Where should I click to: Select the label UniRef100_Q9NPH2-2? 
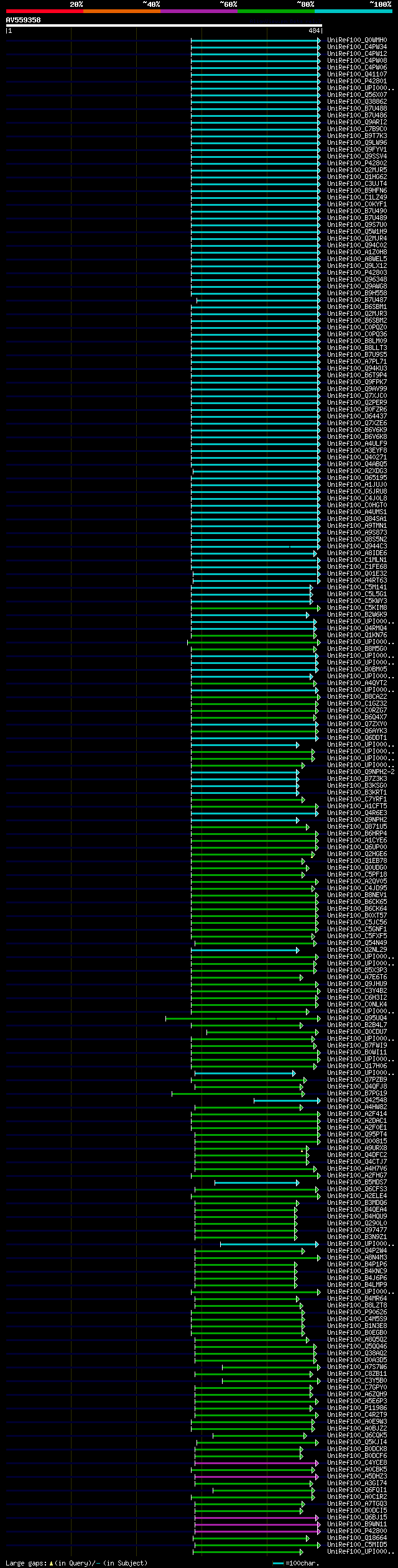361,772
